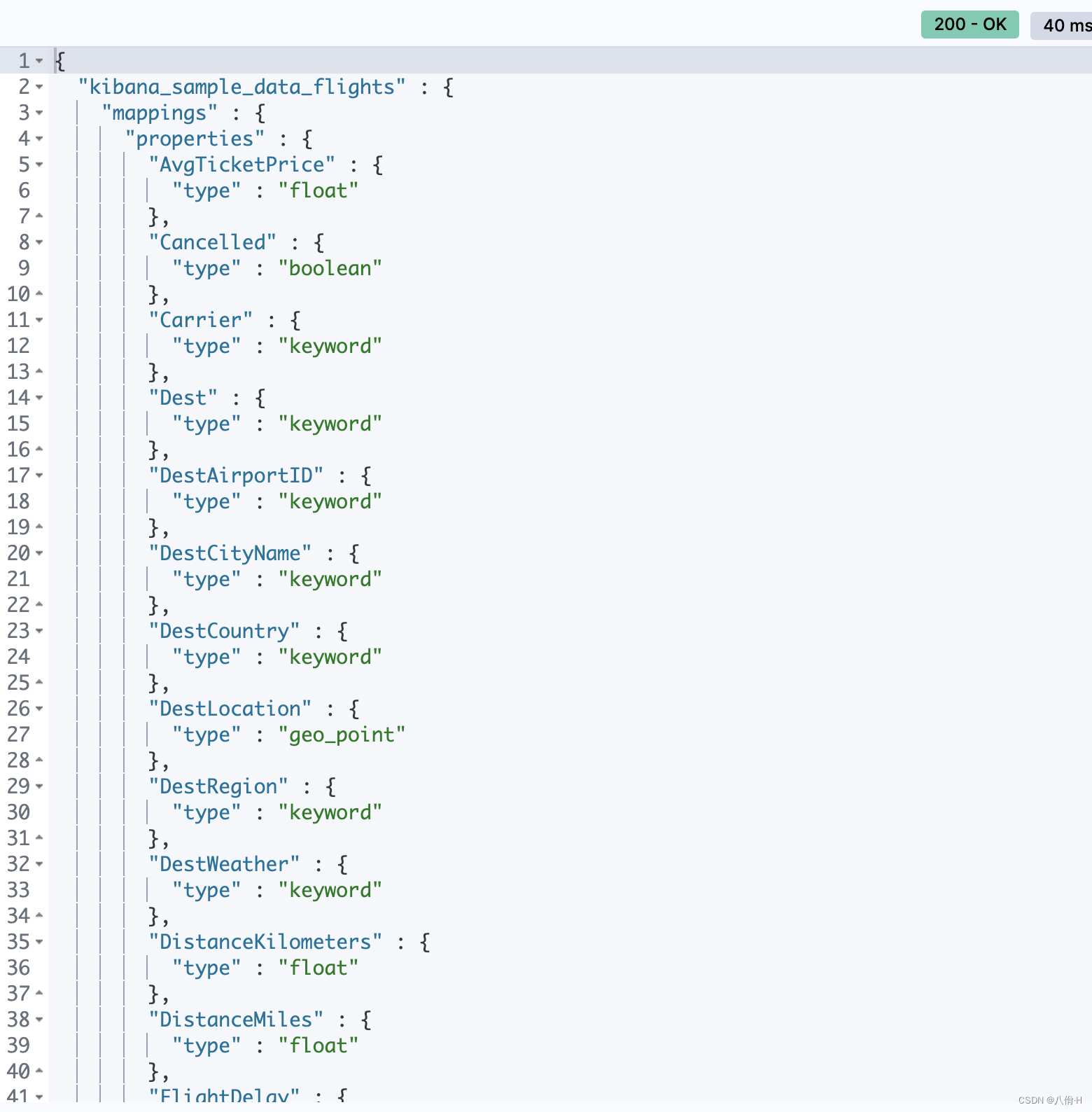Click the fold-end arrow at line 28

39,760
